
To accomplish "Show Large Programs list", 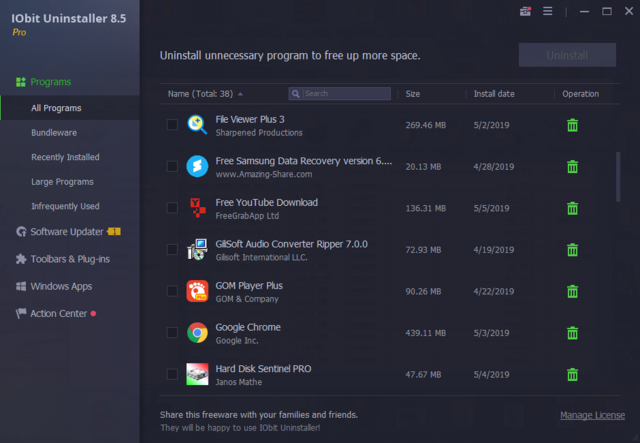I will [62, 182].
